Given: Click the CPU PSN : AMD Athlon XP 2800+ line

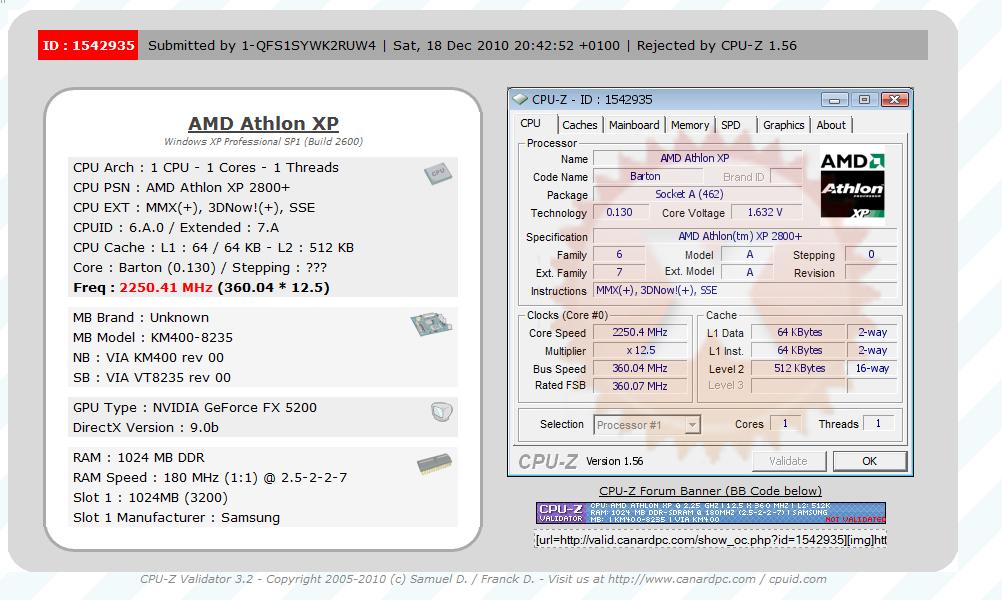Looking at the screenshot, I should [181, 187].
